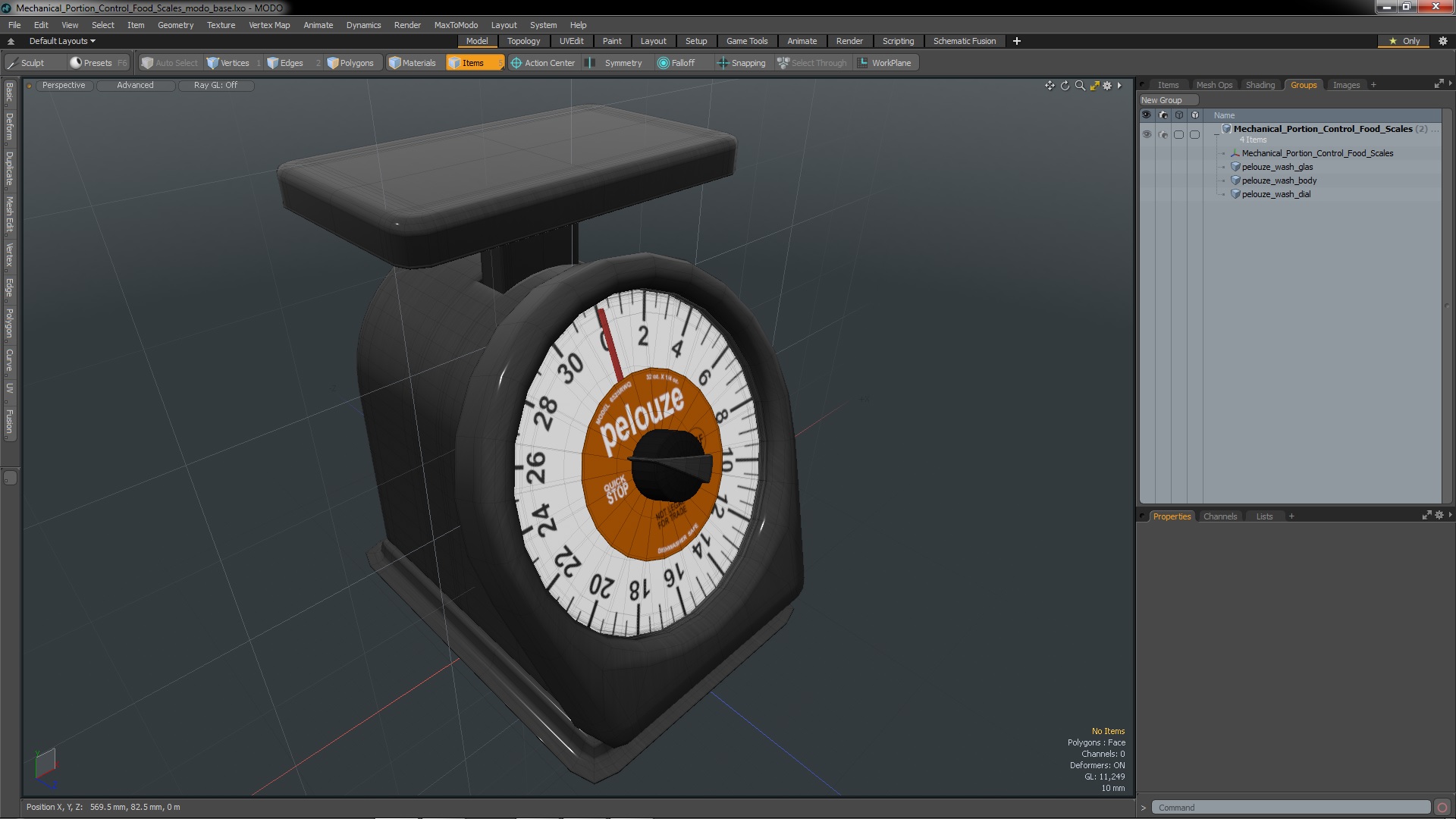The image size is (1456, 819).
Task: Click the Ray GL: Off button
Action: 215,85
